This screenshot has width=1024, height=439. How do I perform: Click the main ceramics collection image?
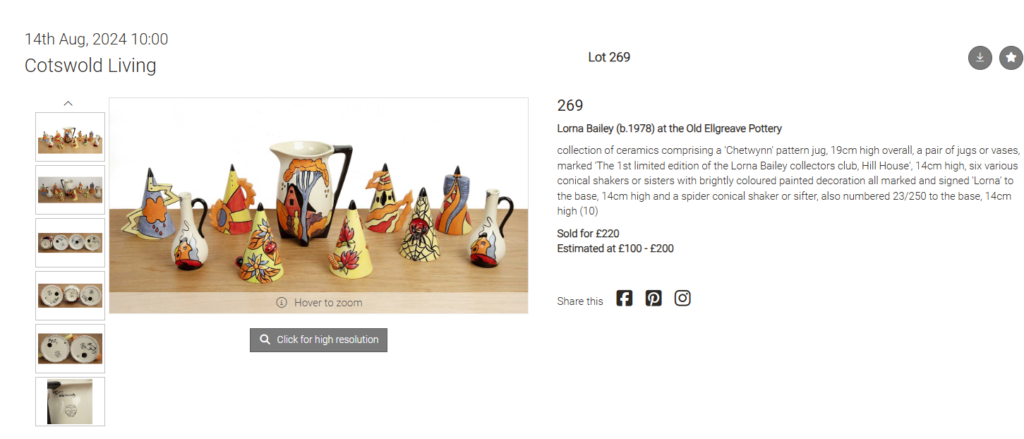[319, 205]
